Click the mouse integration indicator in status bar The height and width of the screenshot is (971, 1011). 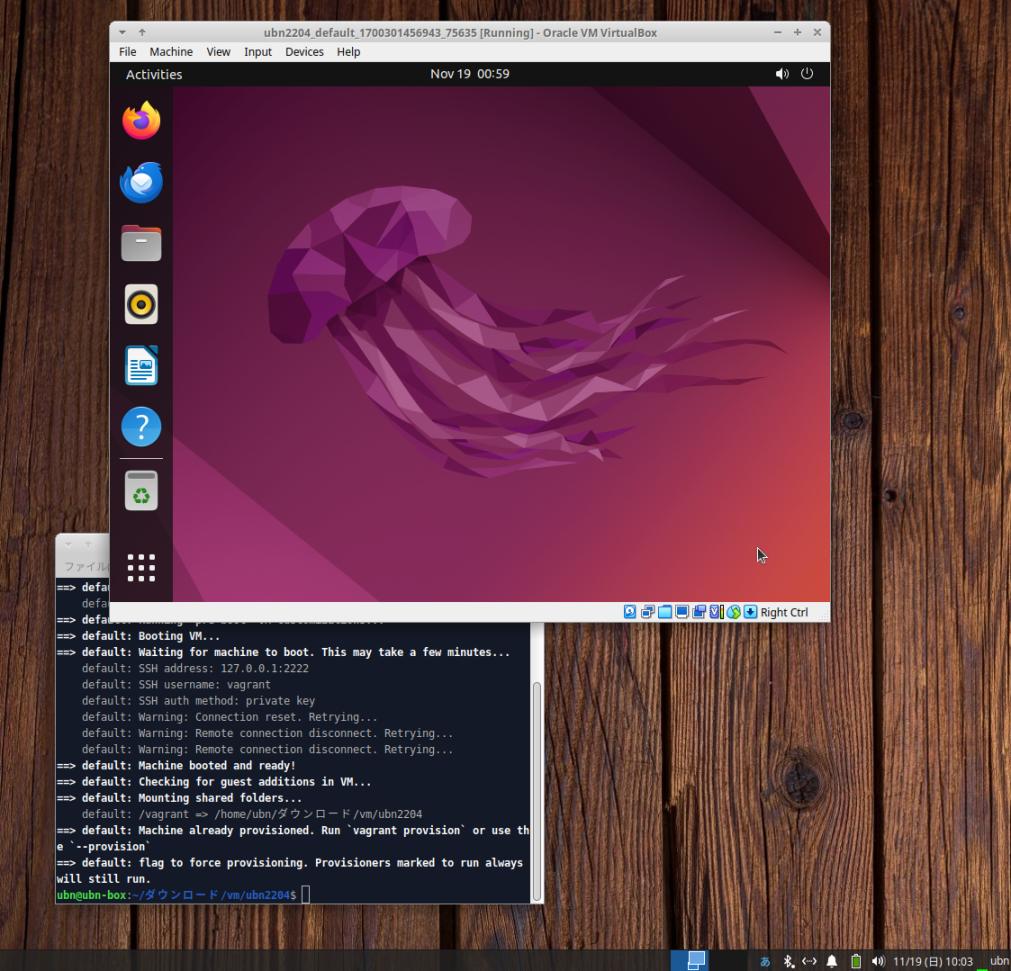733,612
